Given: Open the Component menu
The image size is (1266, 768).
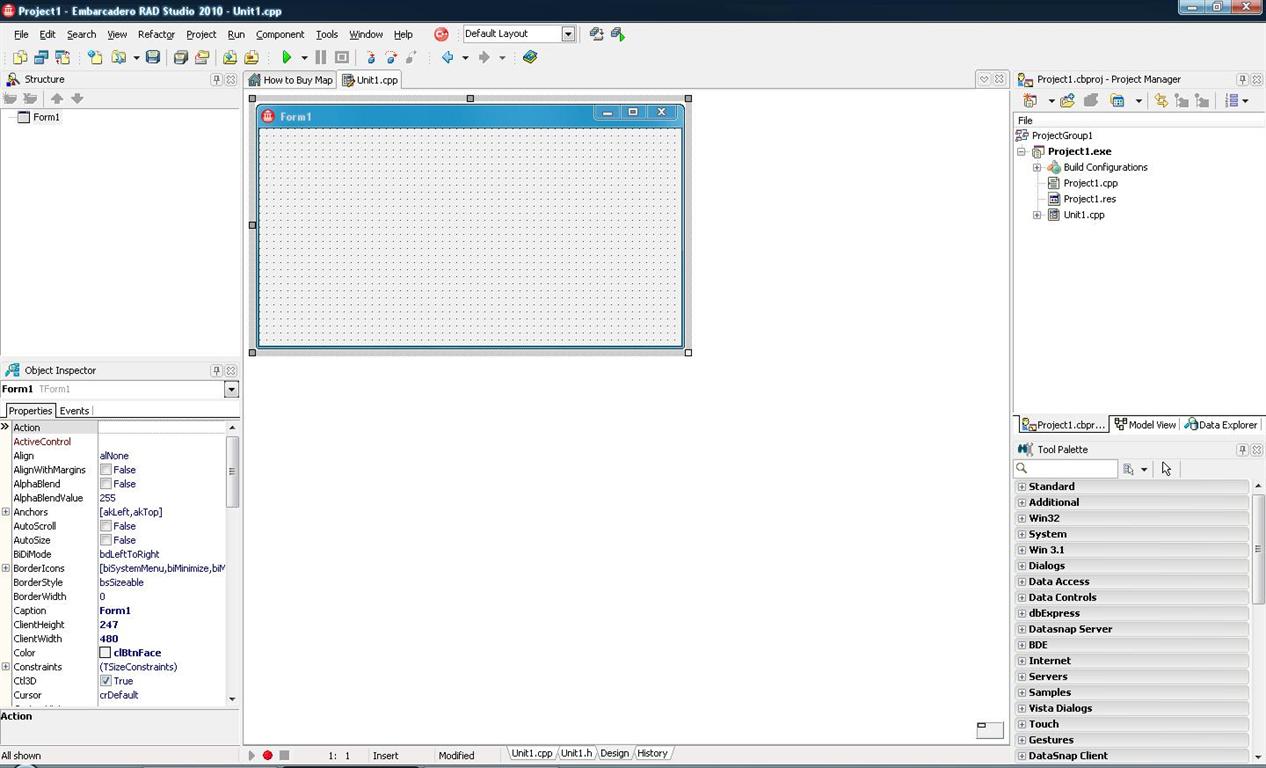Looking at the screenshot, I should point(280,34).
